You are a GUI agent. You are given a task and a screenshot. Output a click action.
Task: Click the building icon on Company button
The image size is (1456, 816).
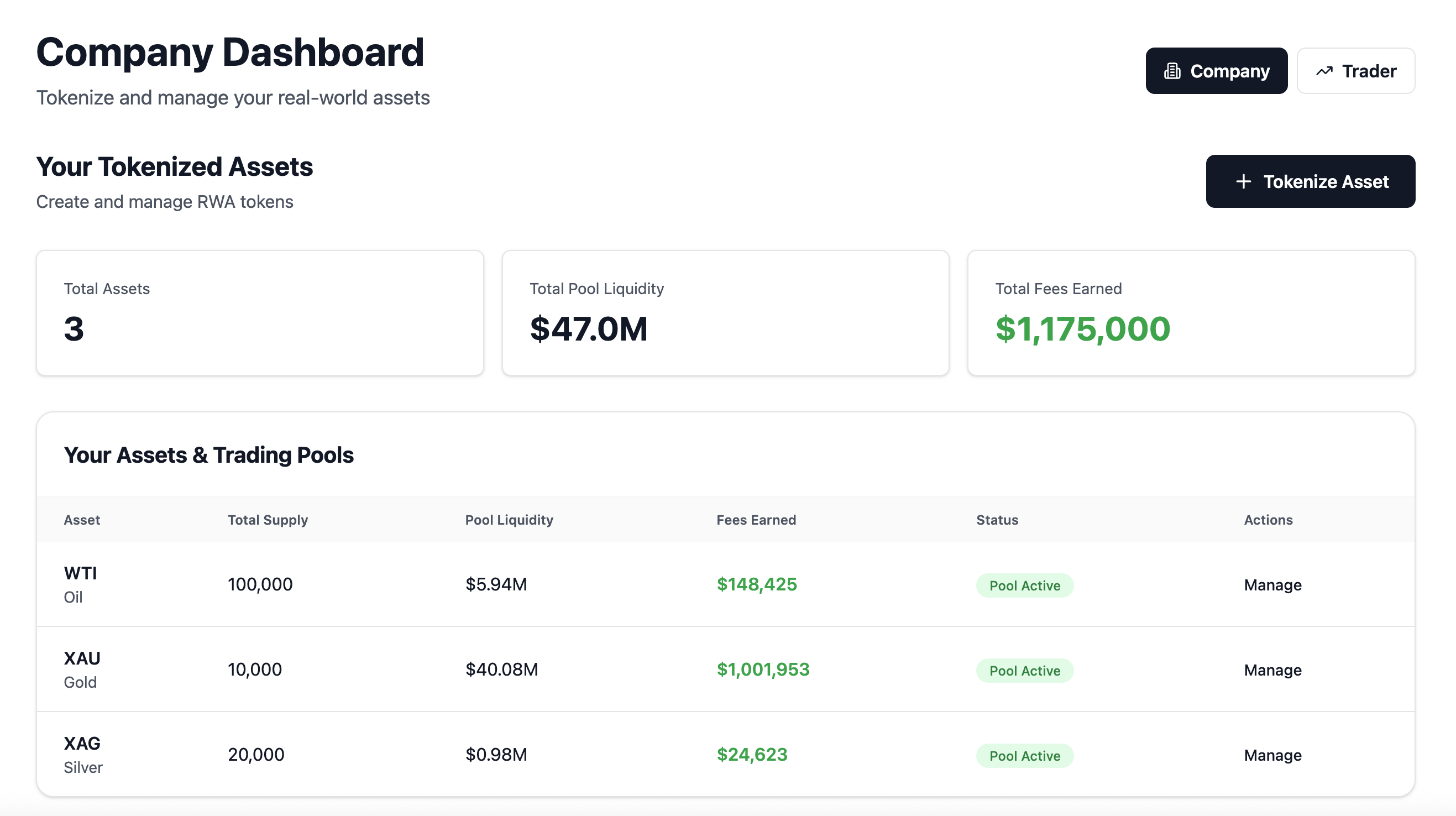[x=1172, y=71]
